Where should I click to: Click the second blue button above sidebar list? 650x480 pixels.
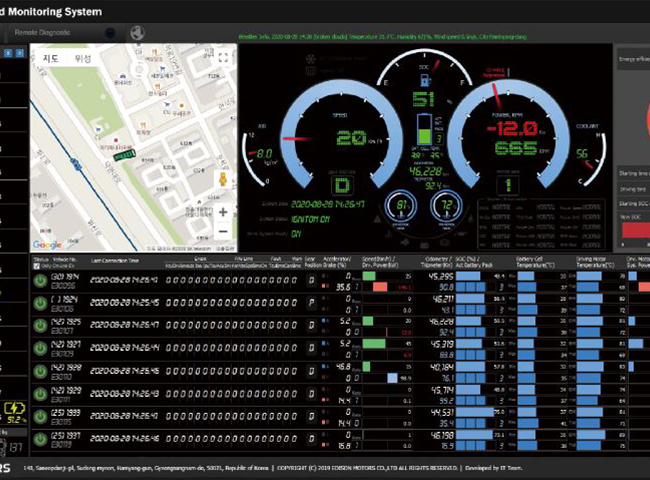pos(21,52)
